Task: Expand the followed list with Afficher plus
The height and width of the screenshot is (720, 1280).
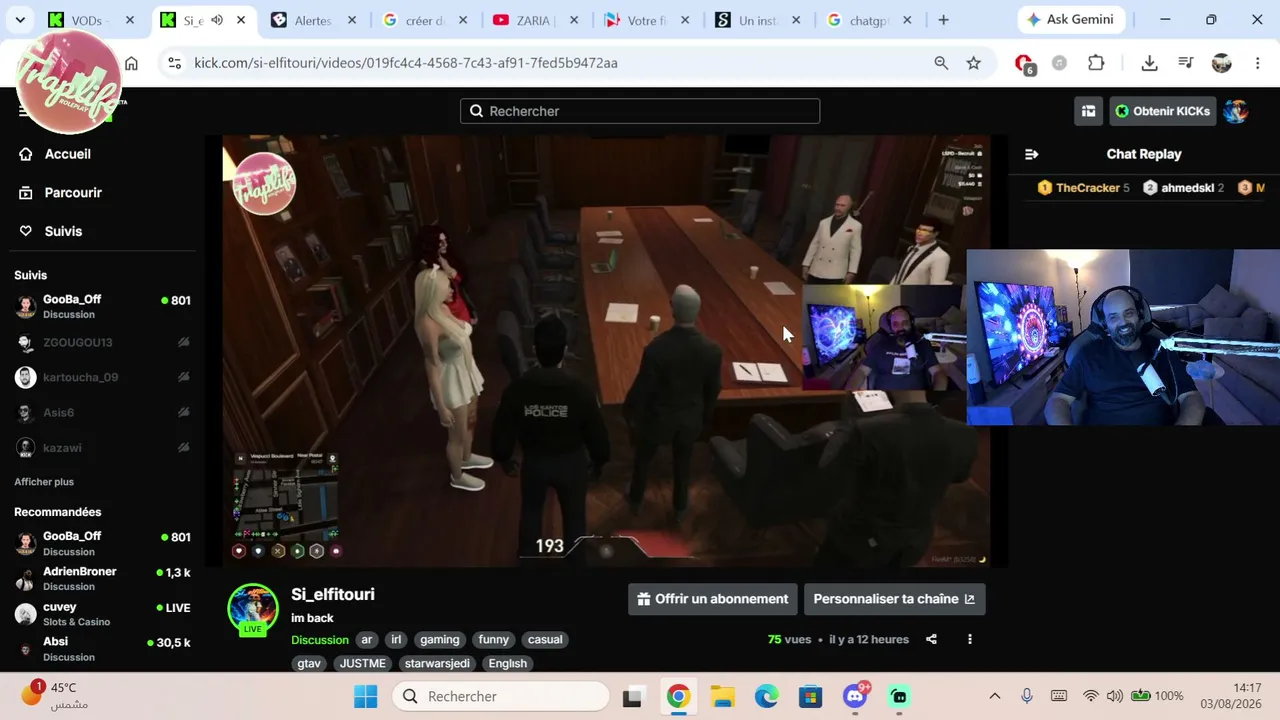Action: [x=44, y=482]
